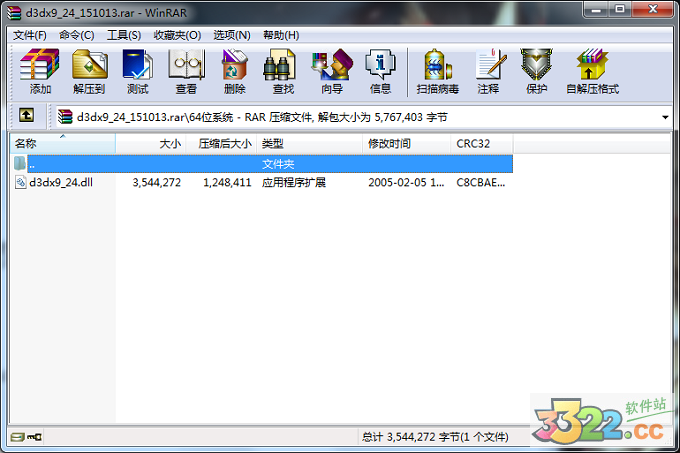Click the WinRAR title bar app icon
Image resolution: width=680 pixels, height=453 pixels.
(14, 13)
